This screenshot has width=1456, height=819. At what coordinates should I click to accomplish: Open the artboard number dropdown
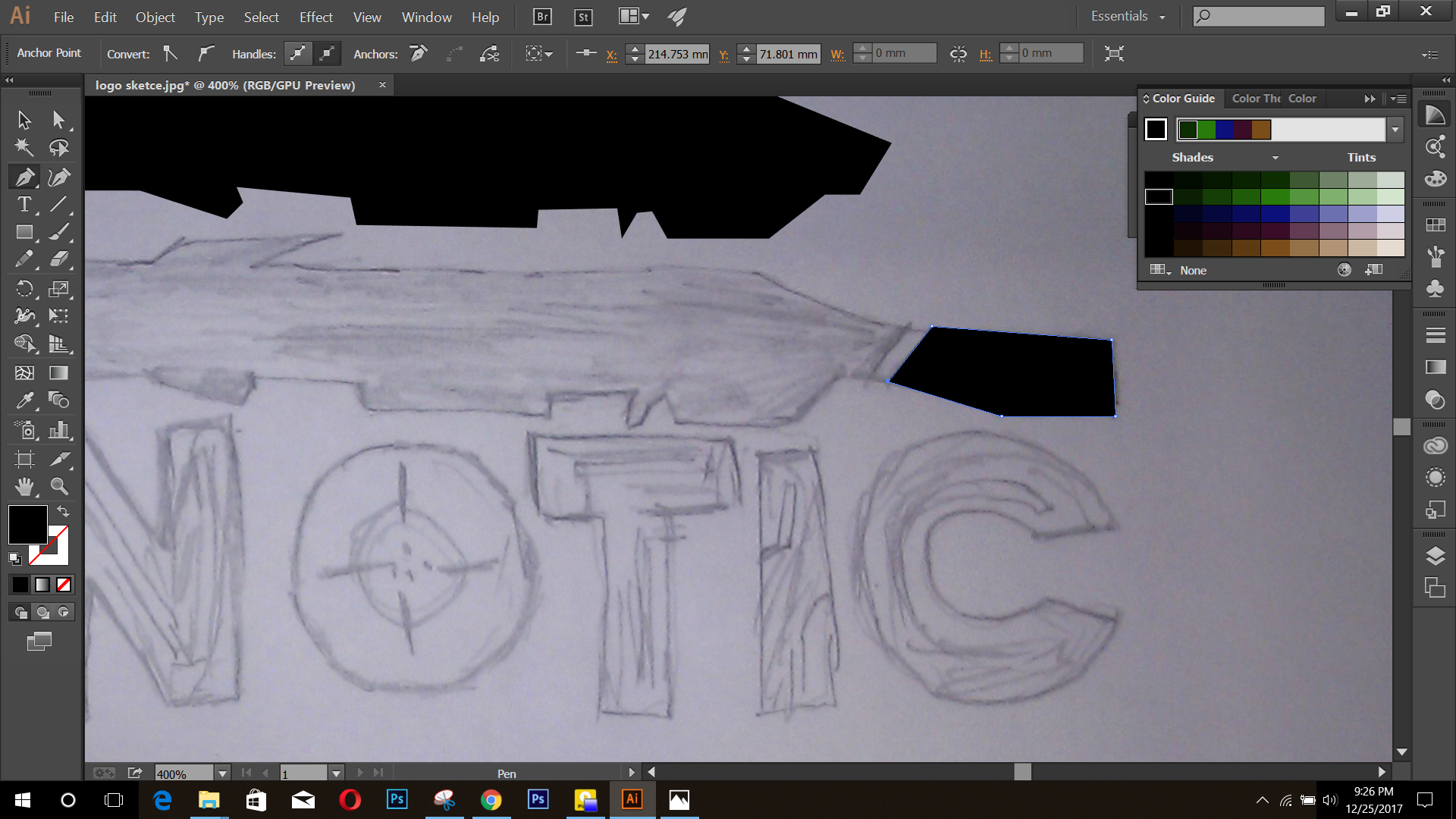click(336, 773)
